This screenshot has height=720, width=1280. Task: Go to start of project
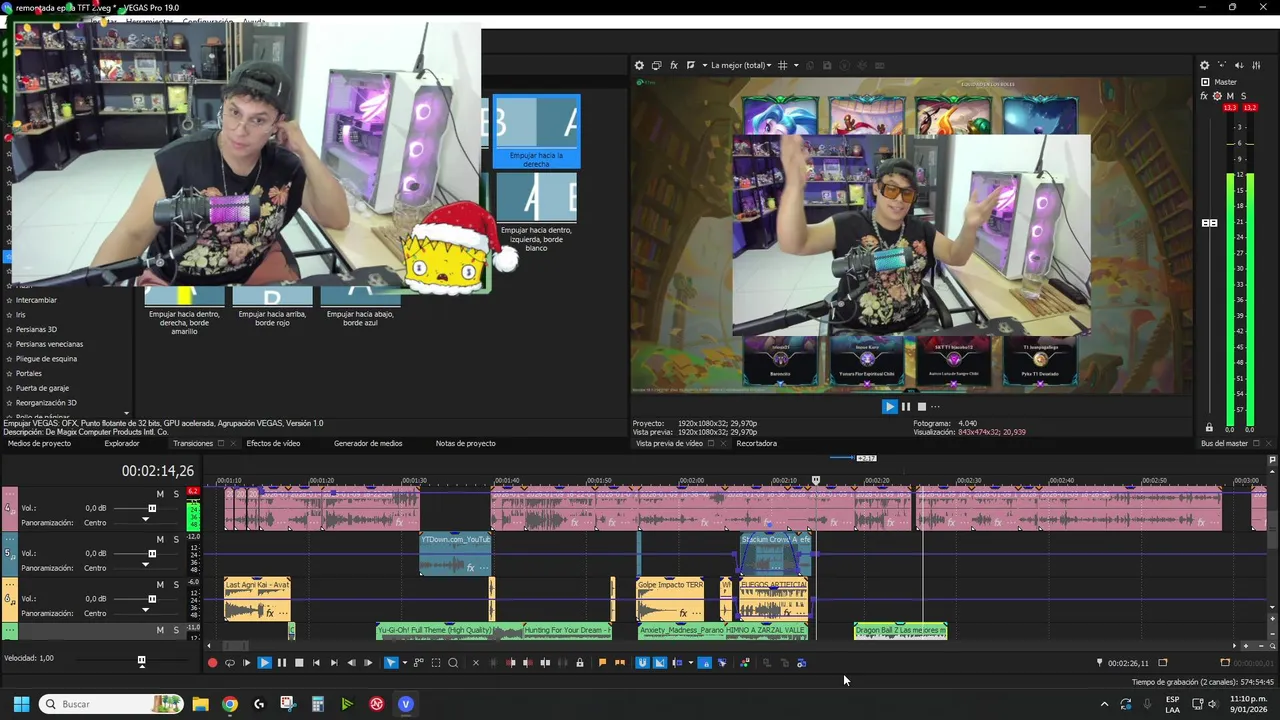317,663
